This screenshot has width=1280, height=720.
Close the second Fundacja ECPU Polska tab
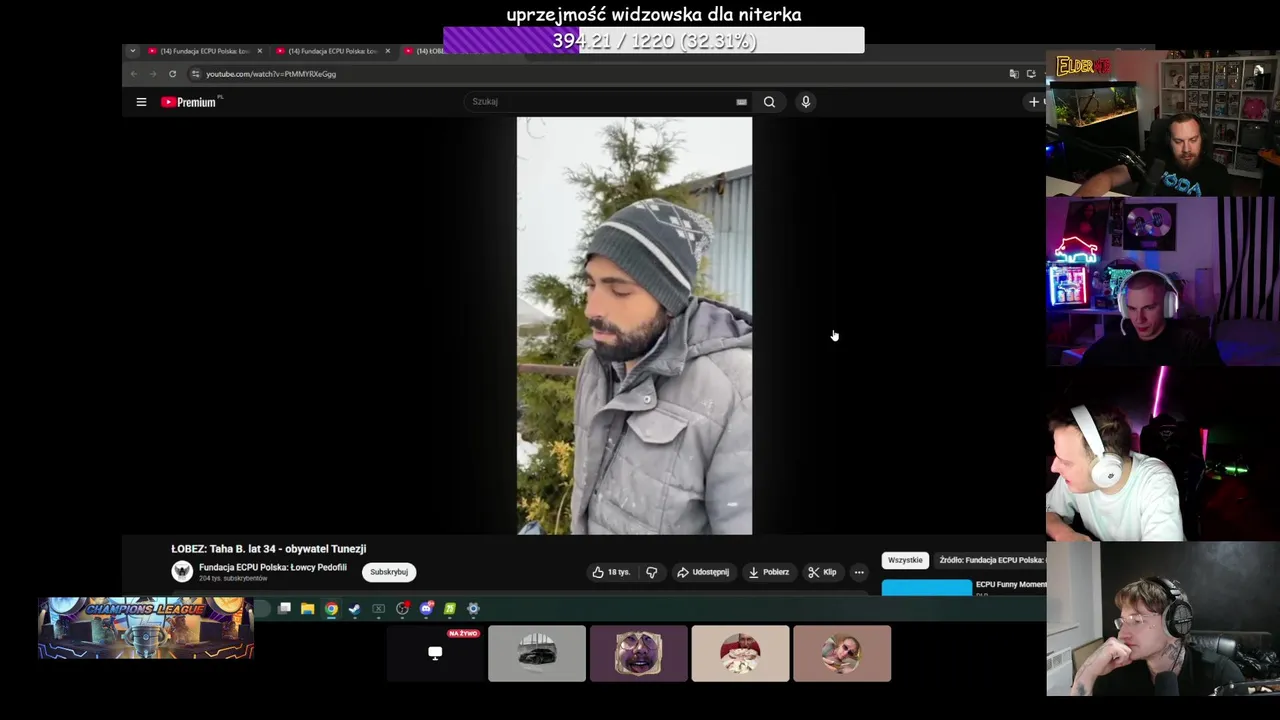click(388, 51)
